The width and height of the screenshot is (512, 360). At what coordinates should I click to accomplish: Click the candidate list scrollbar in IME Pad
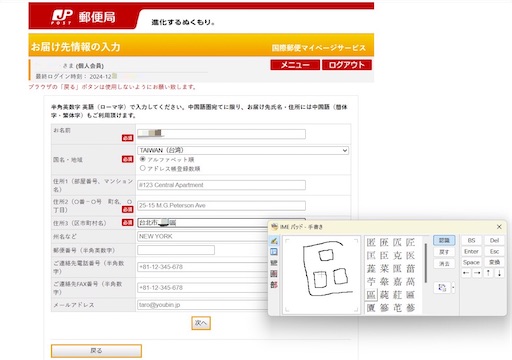(426, 263)
